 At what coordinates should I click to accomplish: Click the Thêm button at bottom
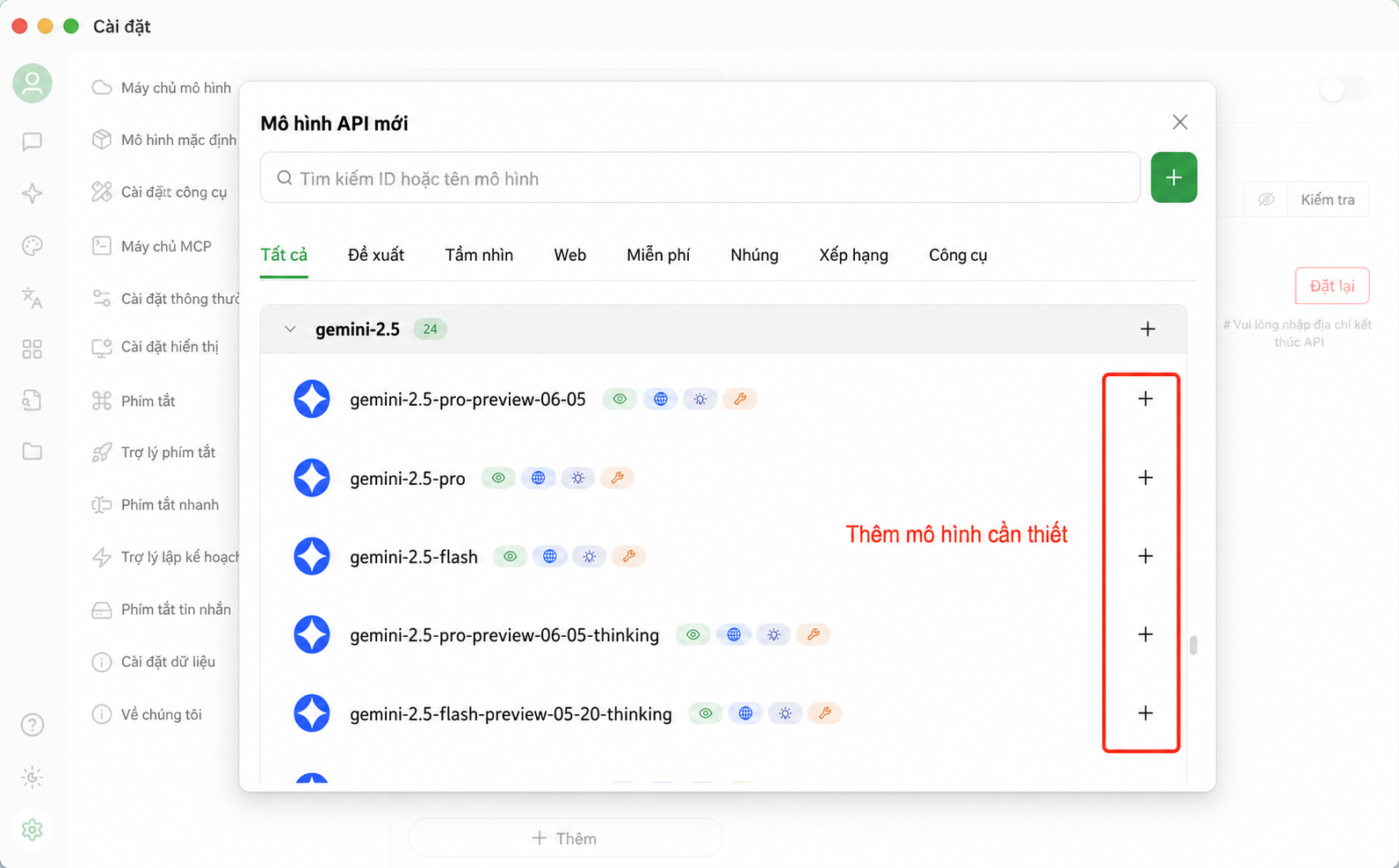tap(565, 838)
